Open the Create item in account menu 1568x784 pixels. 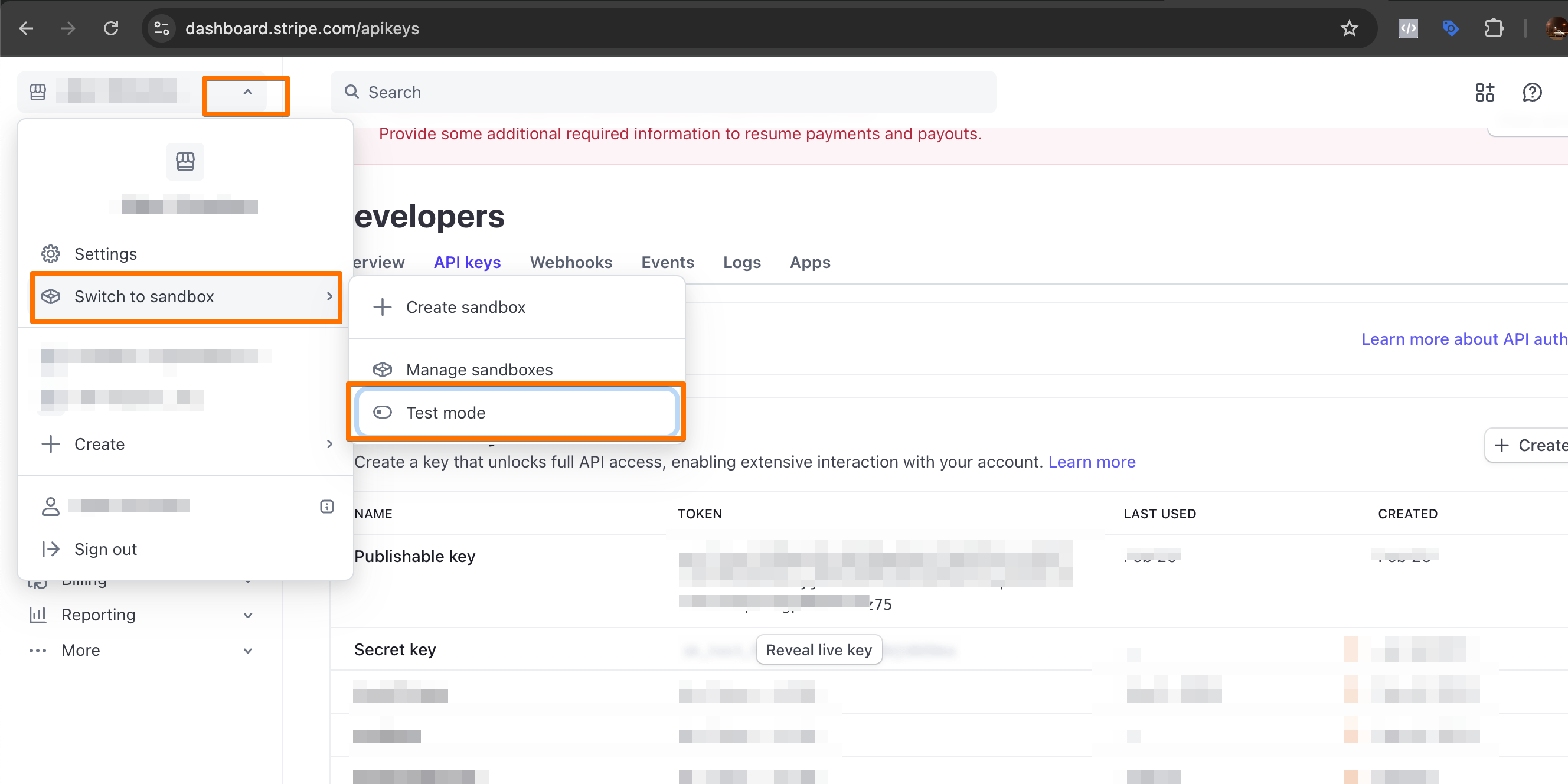coord(185,445)
